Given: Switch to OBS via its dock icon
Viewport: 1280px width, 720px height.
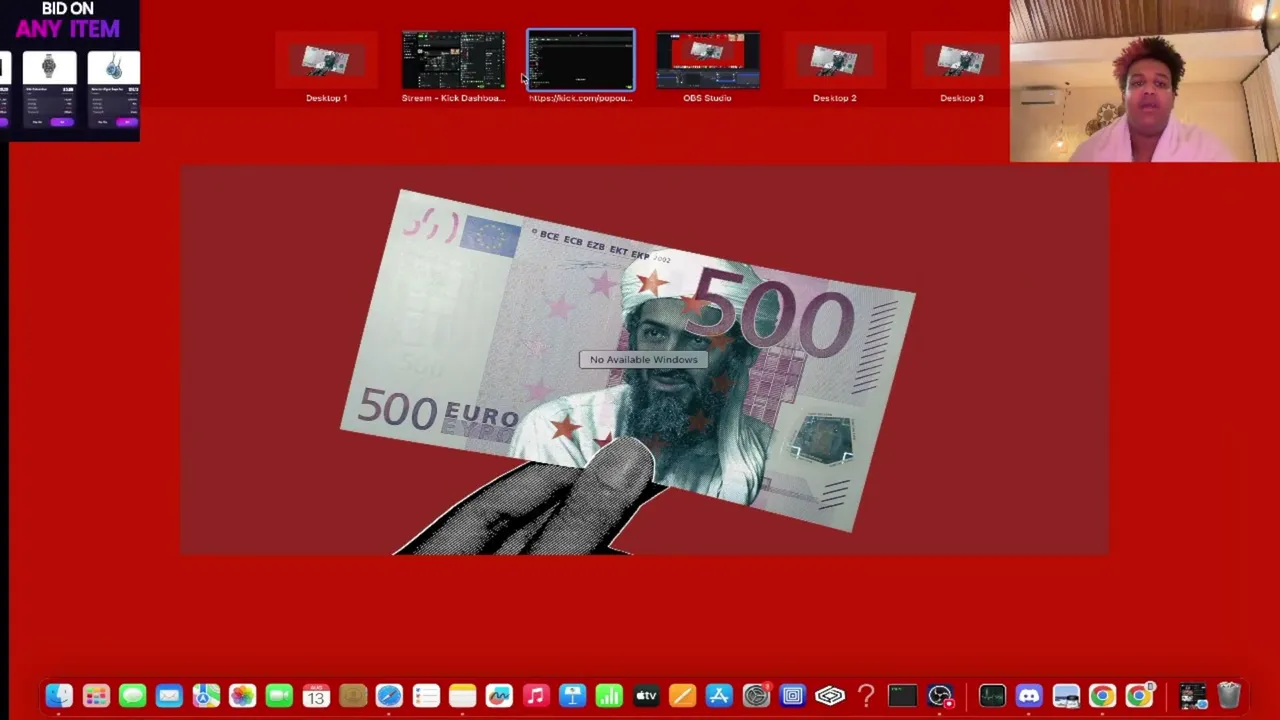Looking at the screenshot, I should (x=939, y=696).
